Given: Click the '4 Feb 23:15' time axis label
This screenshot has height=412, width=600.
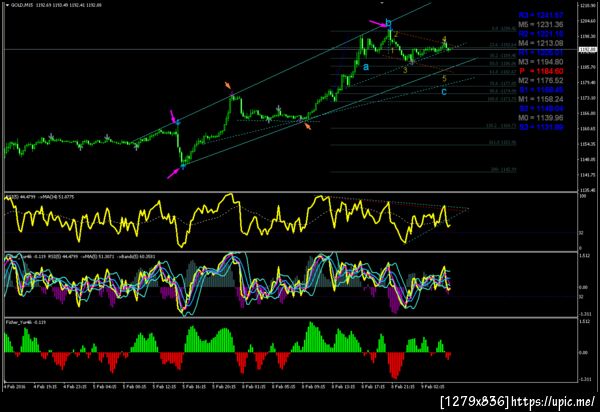Looking at the screenshot, I should (74, 387).
